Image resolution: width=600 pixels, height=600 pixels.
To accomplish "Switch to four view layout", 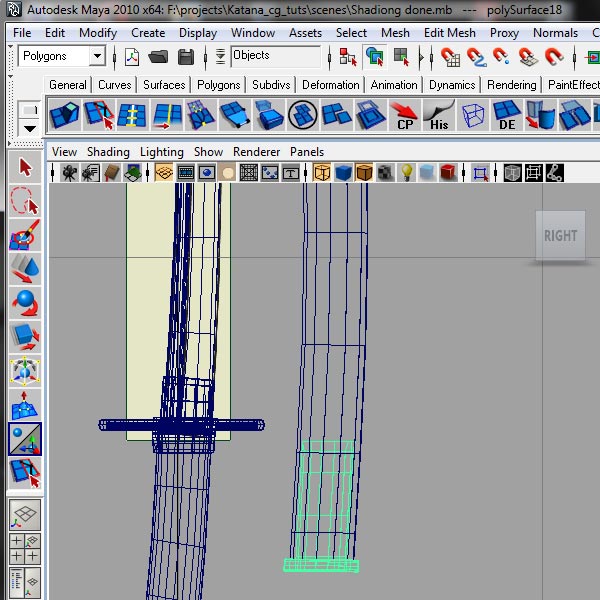I will click(25, 549).
